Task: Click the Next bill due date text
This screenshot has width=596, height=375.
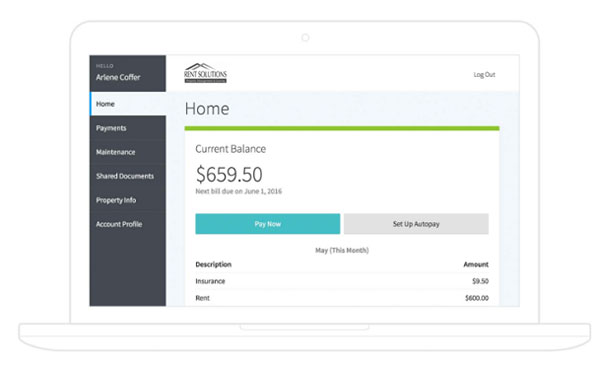Action: point(239,191)
